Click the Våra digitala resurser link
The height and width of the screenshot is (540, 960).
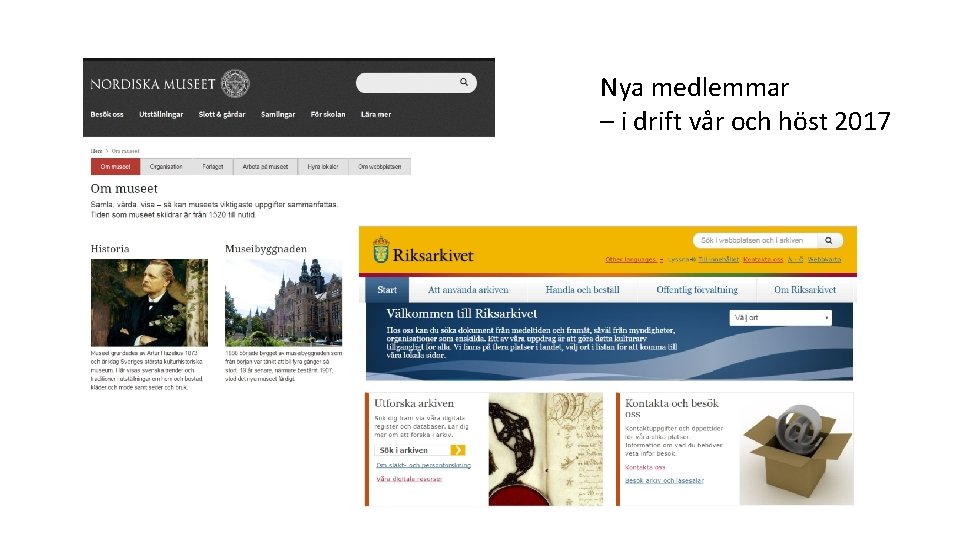(409, 479)
